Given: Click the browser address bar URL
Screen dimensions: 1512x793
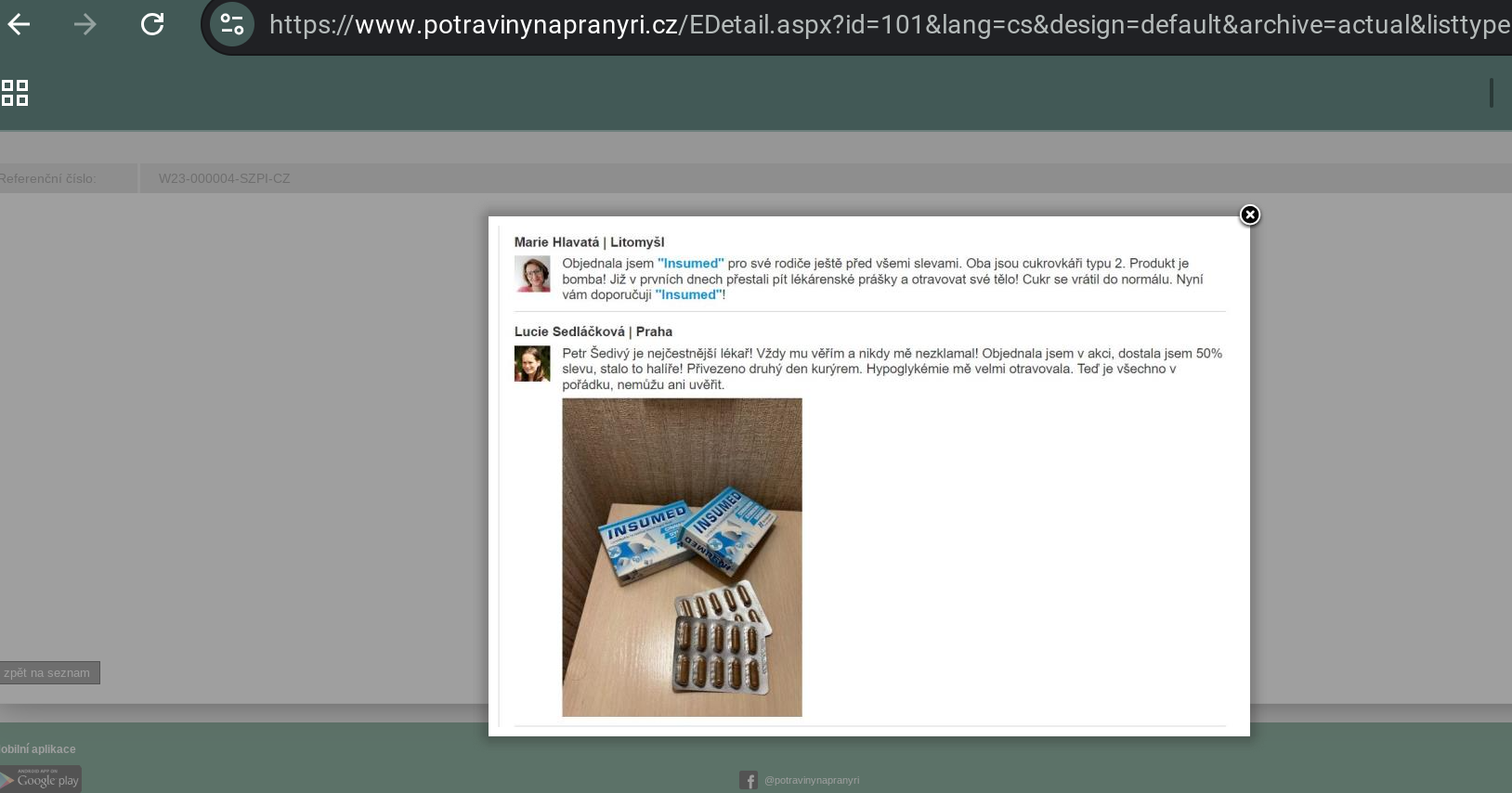Looking at the screenshot, I should (x=889, y=24).
